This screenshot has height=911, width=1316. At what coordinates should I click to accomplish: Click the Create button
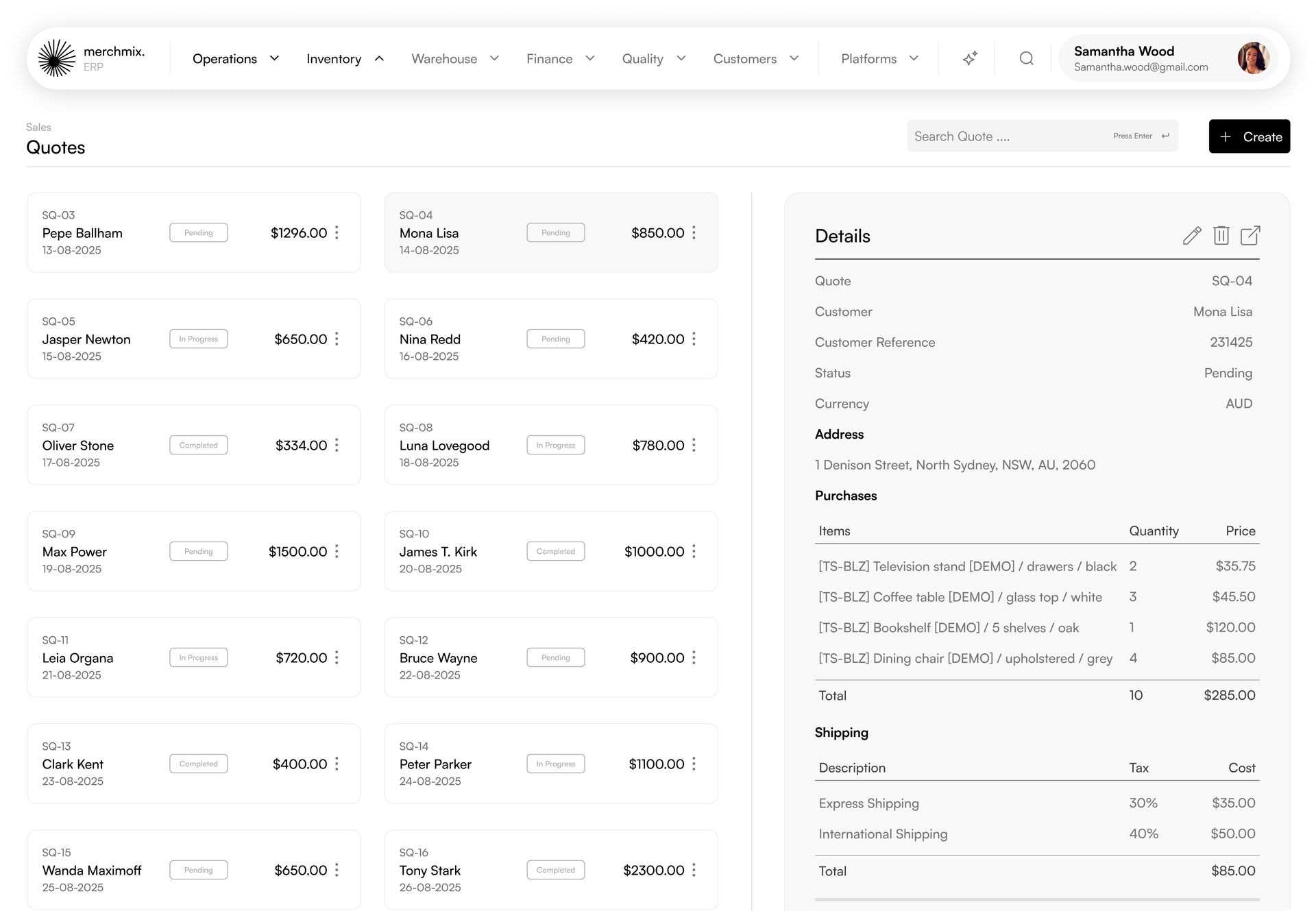tap(1249, 136)
